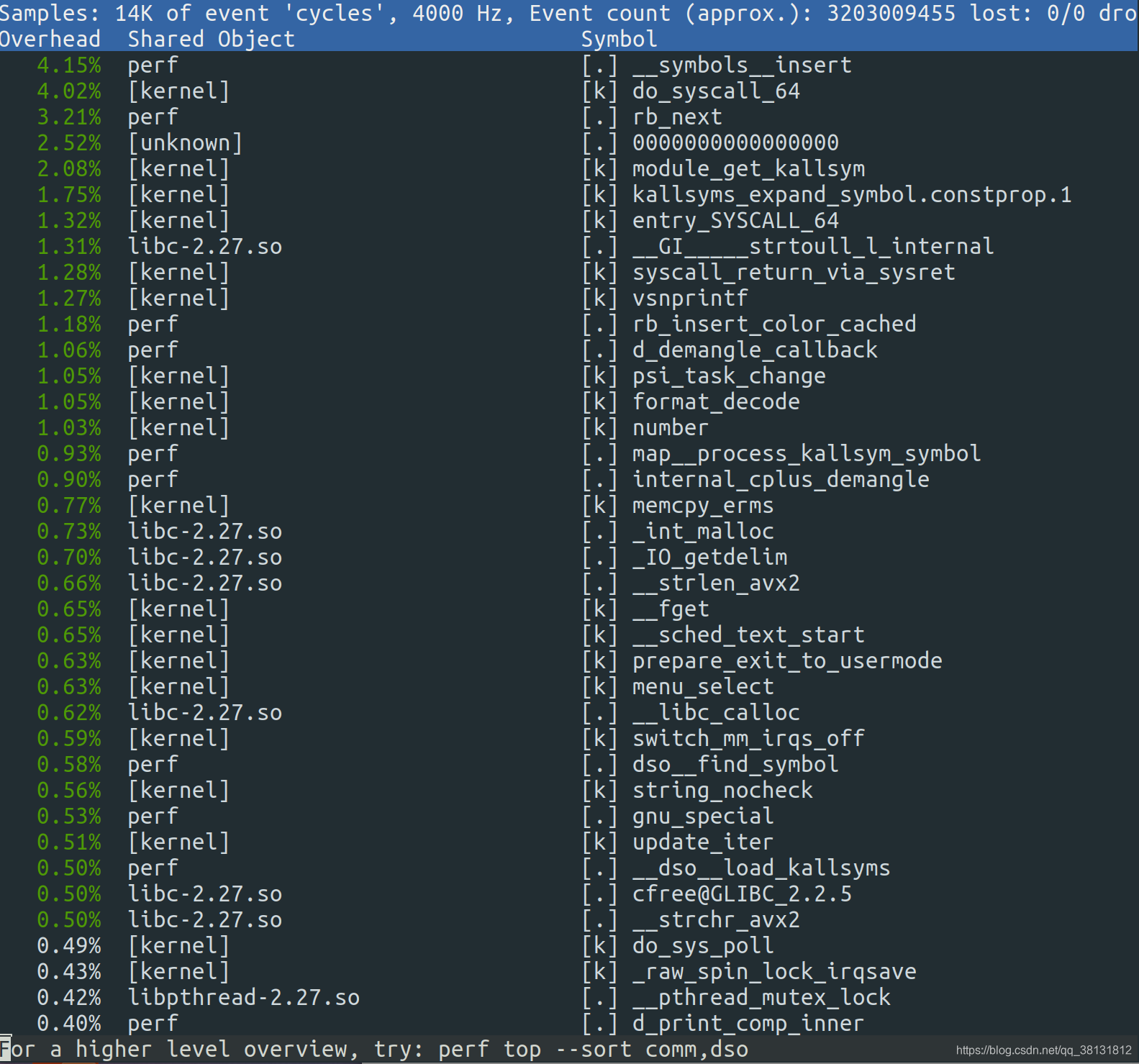Click the perf top --sort hint text
The height and width of the screenshot is (1064, 1139).
594,1049
